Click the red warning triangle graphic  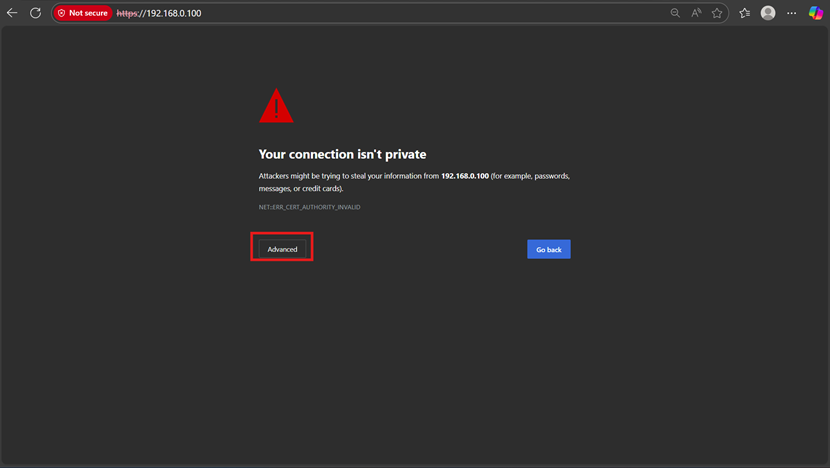click(x=276, y=106)
